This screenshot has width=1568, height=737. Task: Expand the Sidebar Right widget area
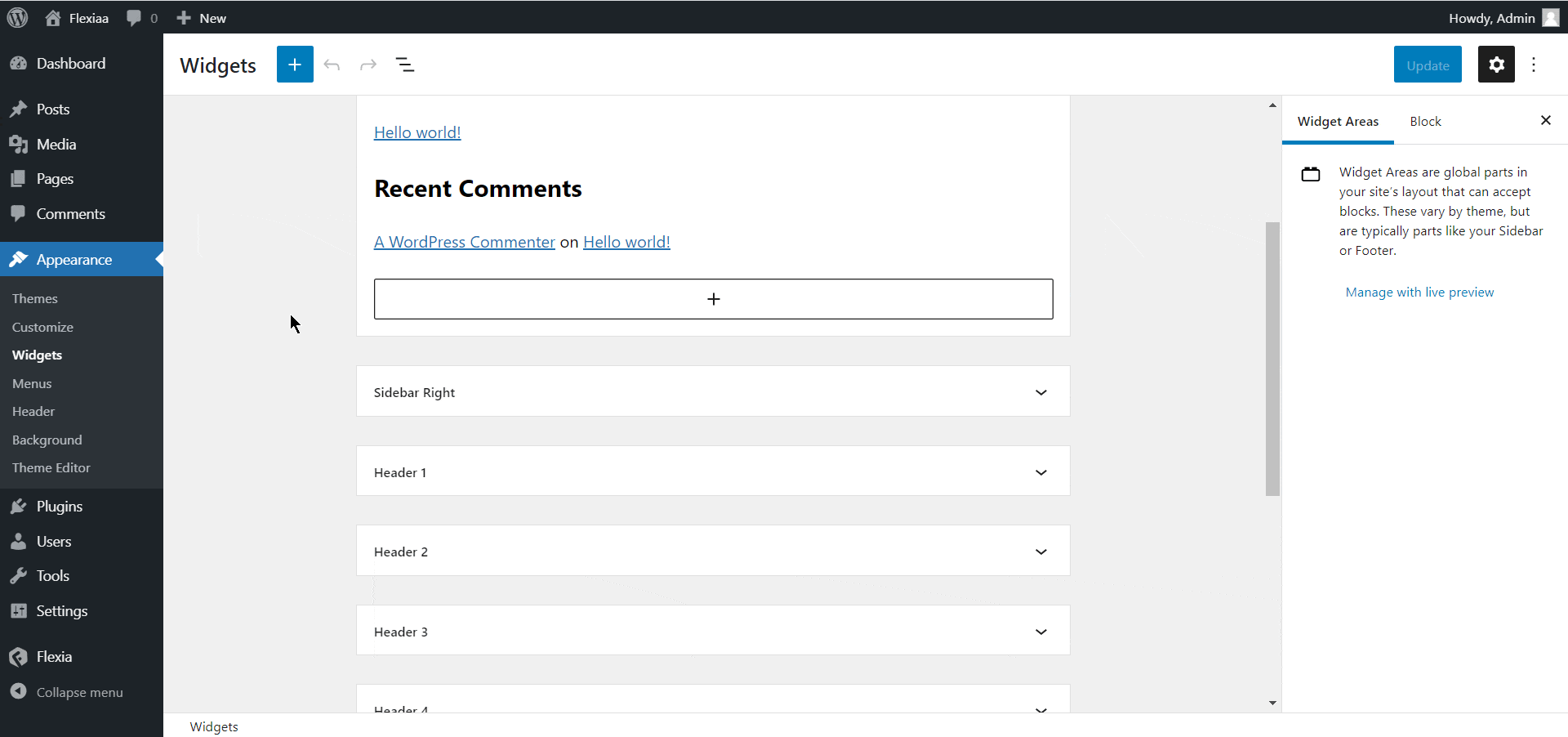tap(1040, 392)
